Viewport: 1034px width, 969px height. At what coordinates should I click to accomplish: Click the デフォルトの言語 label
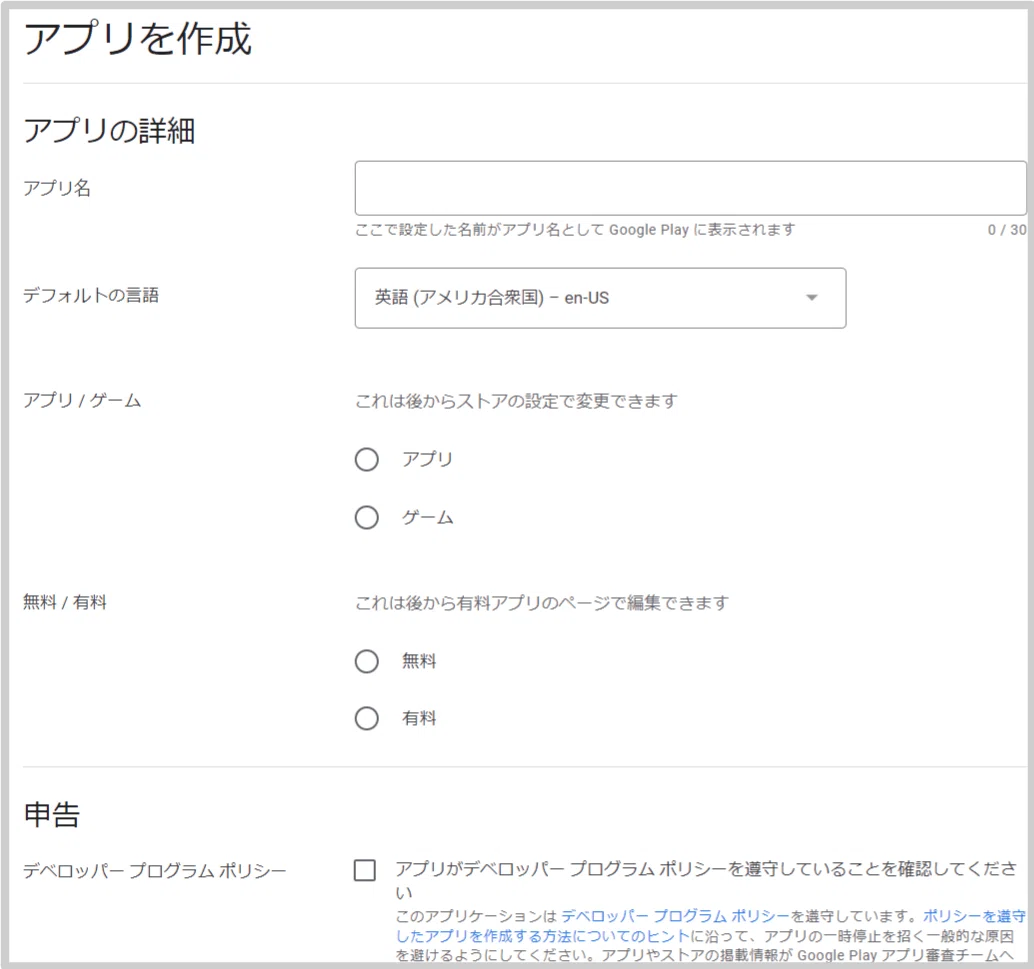91,295
